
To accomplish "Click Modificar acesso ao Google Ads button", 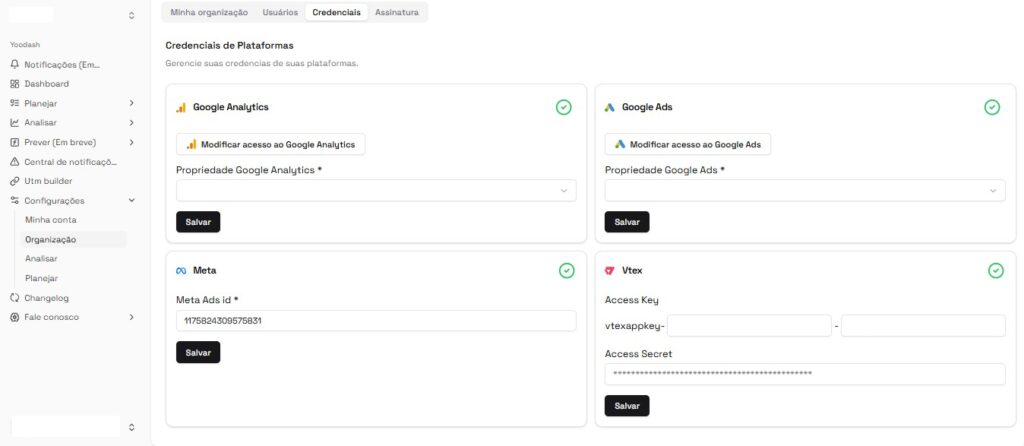I will [688, 144].
